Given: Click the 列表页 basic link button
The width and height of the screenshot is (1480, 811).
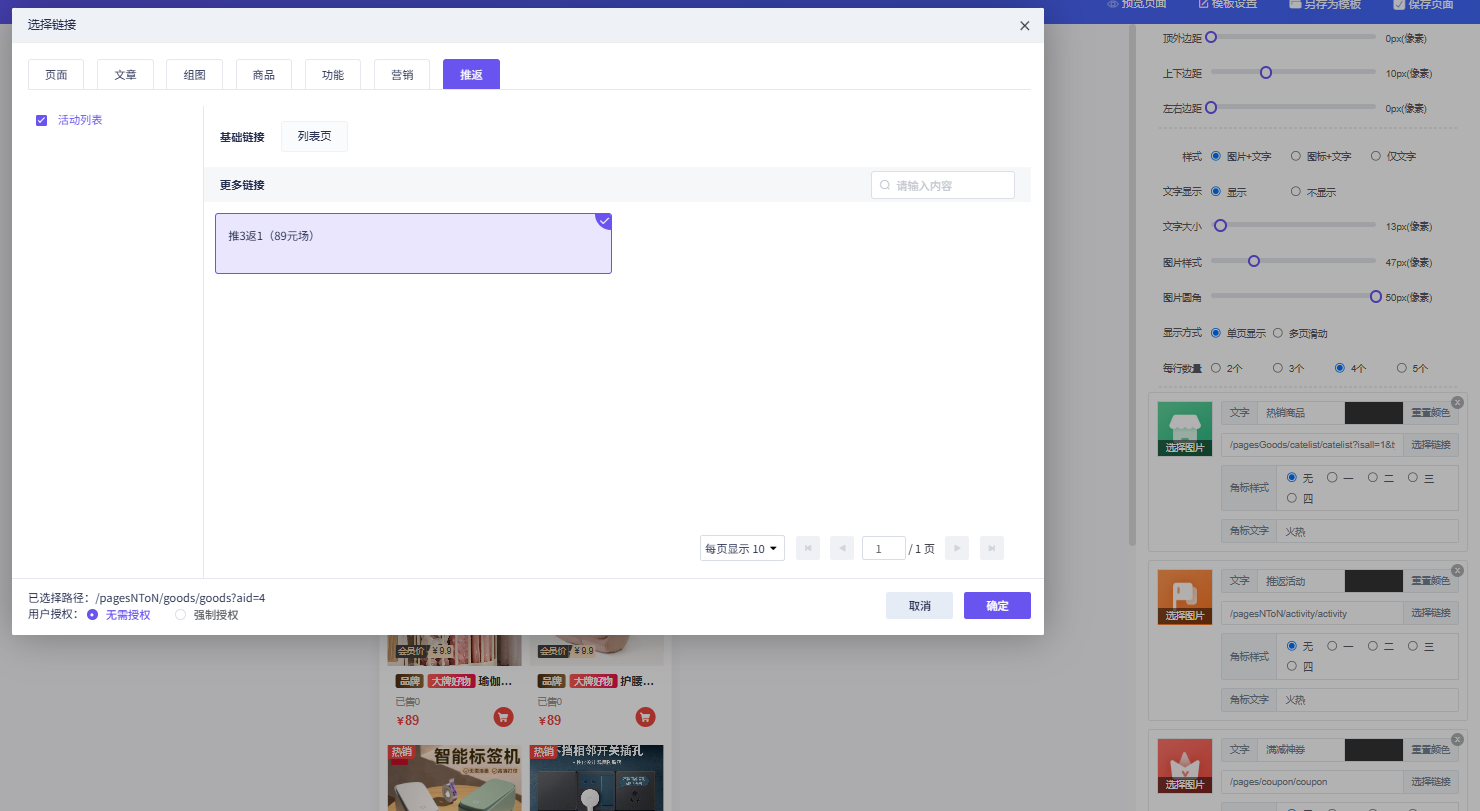Looking at the screenshot, I should coord(314,137).
